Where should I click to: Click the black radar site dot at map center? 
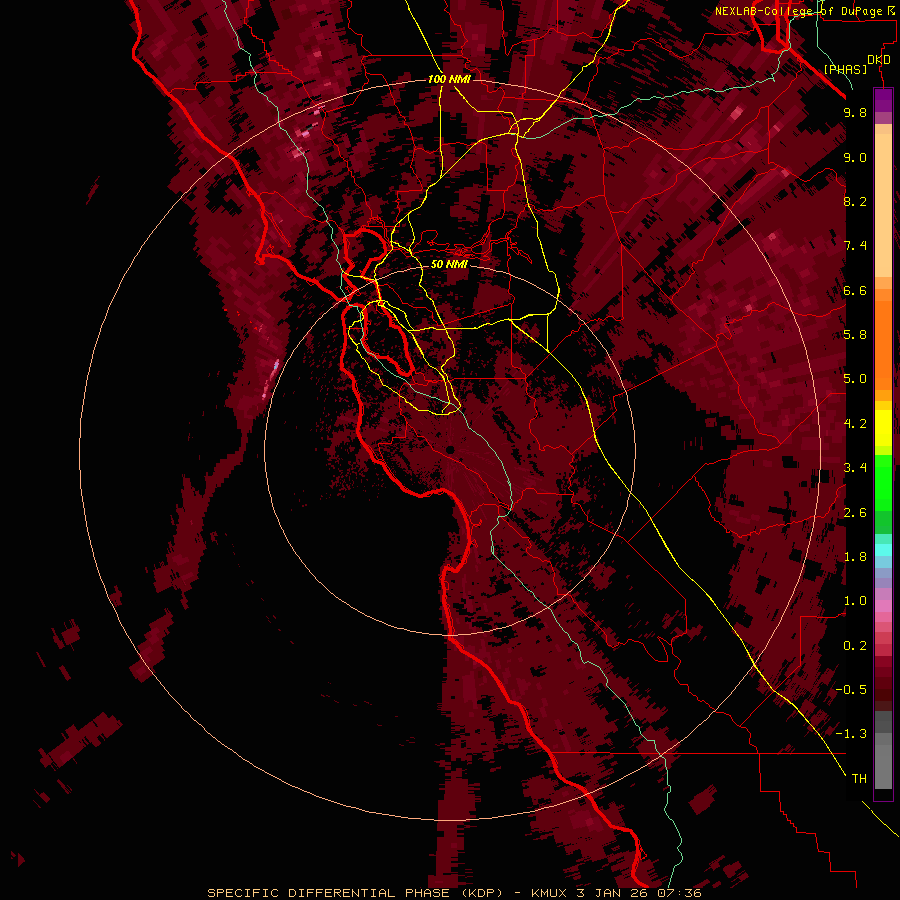click(450, 450)
